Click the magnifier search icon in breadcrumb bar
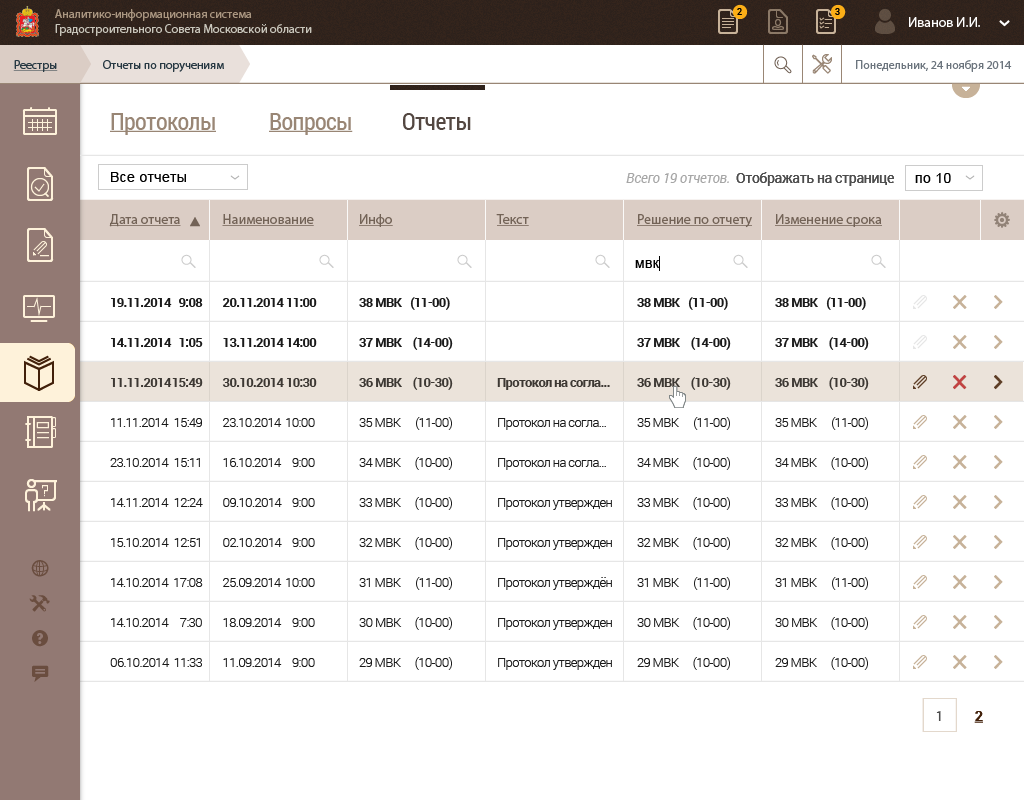The image size is (1024, 800). click(x=782, y=65)
